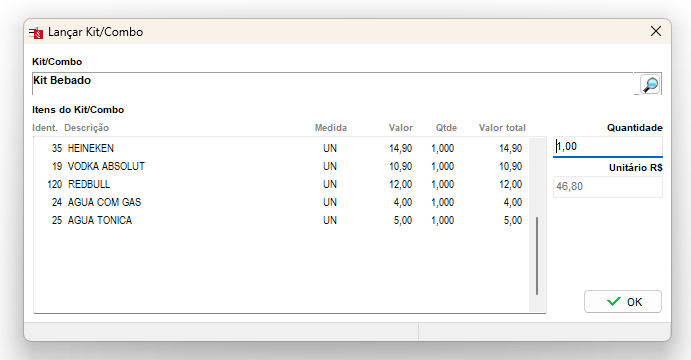Click identifier 25 in the AGUA TONICA row
Screen dimensions: 691x360
point(57,220)
